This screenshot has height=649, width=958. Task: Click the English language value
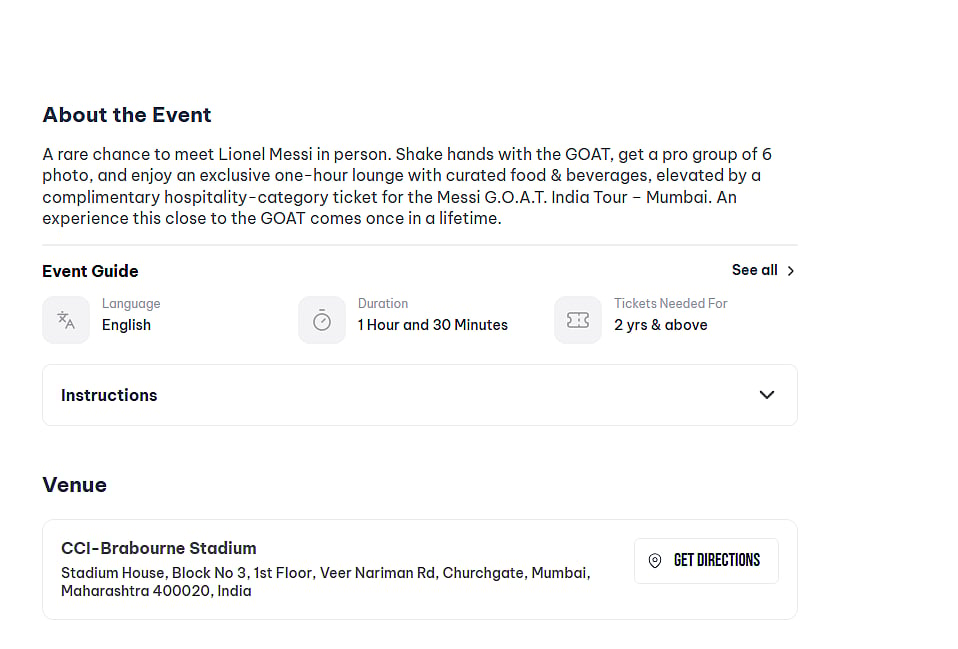coord(126,325)
